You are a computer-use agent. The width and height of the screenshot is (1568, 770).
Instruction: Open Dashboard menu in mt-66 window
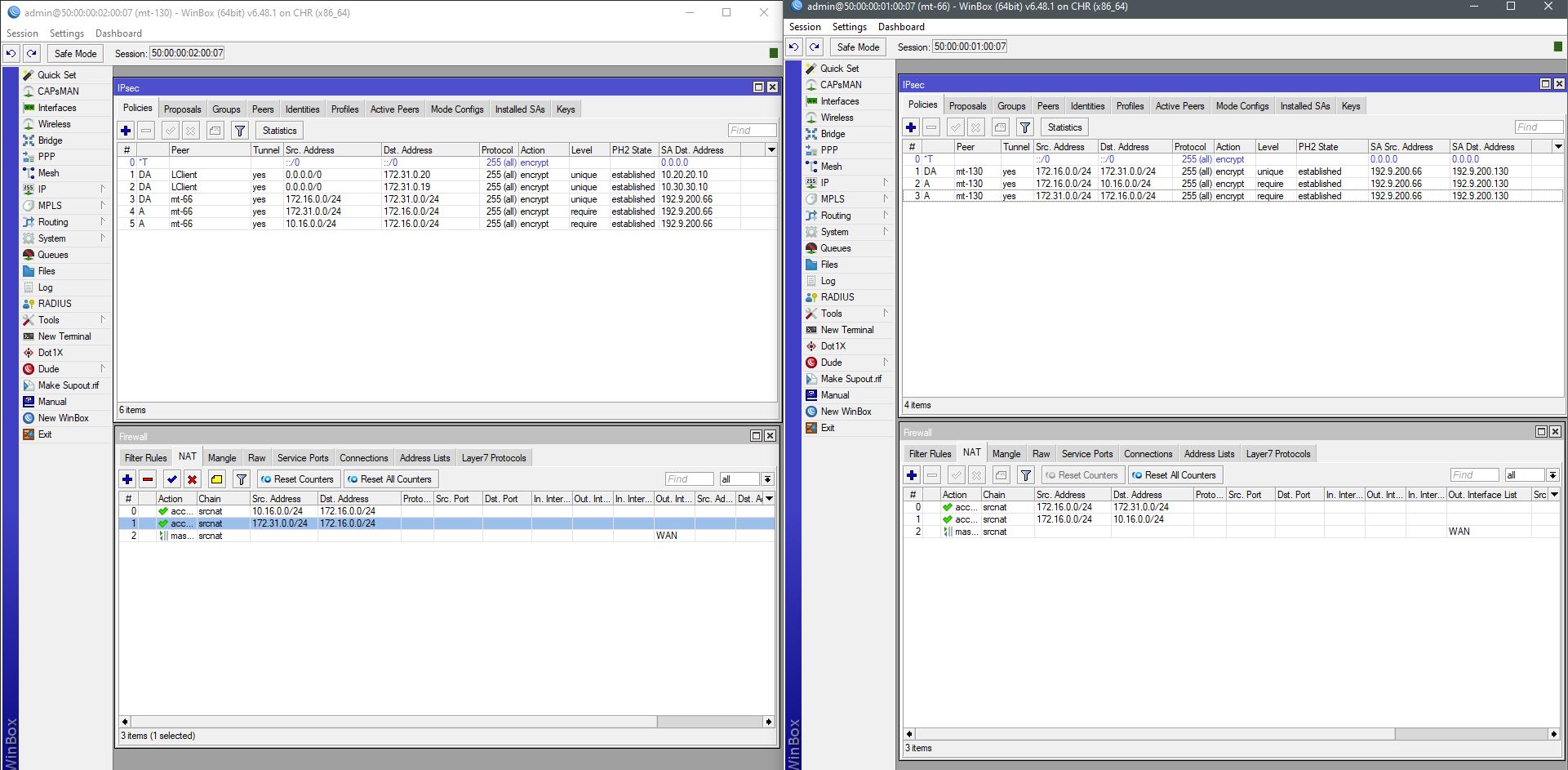click(901, 27)
